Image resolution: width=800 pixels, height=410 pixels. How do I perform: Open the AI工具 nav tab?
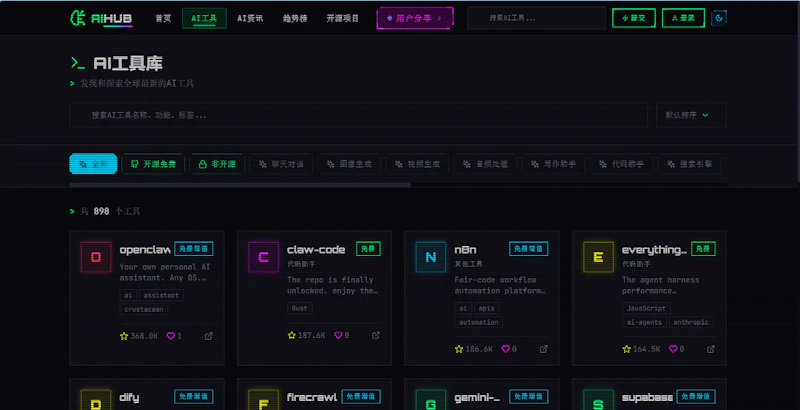coord(204,18)
